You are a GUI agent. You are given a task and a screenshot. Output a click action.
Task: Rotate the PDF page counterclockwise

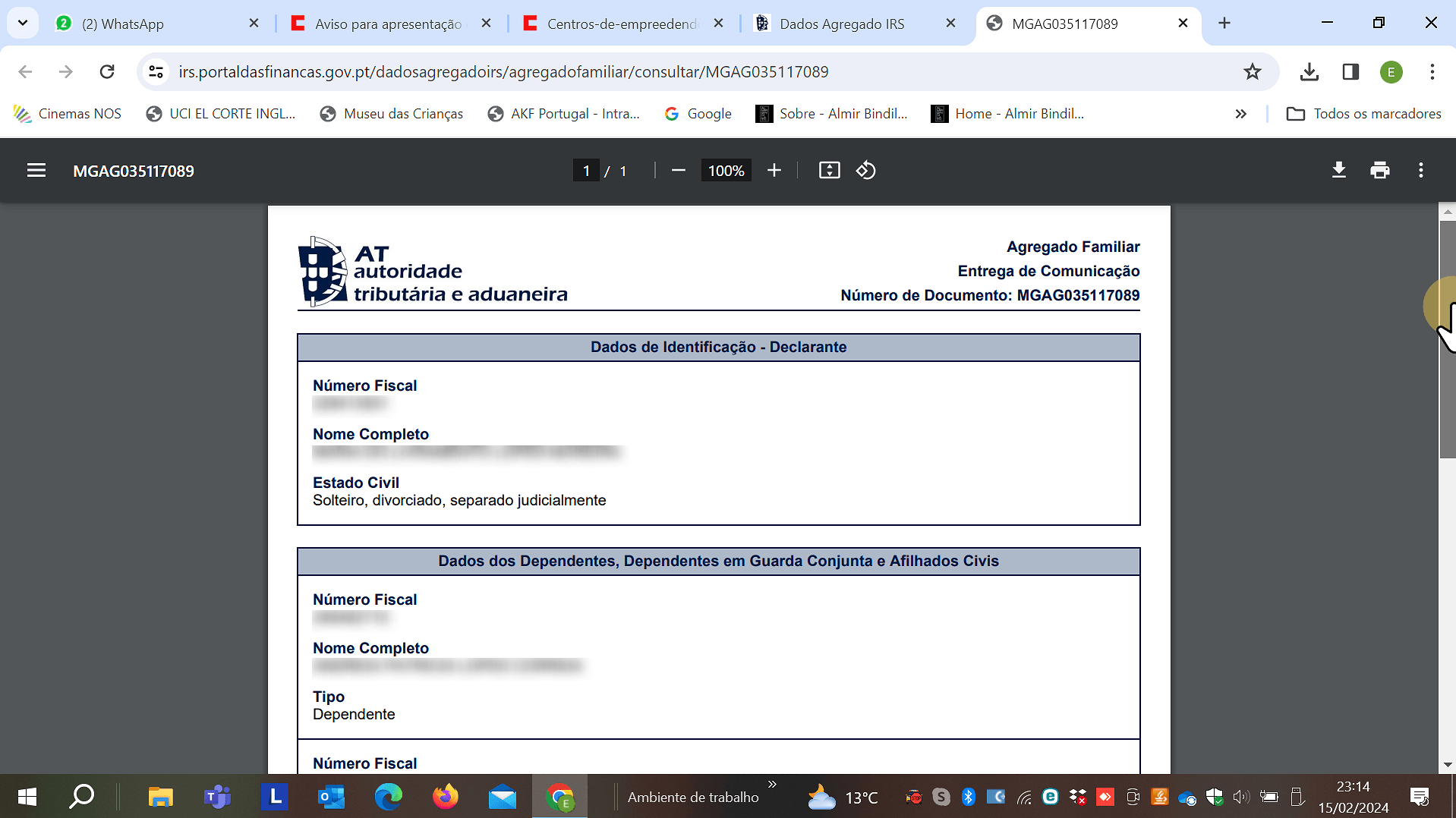pos(866,171)
